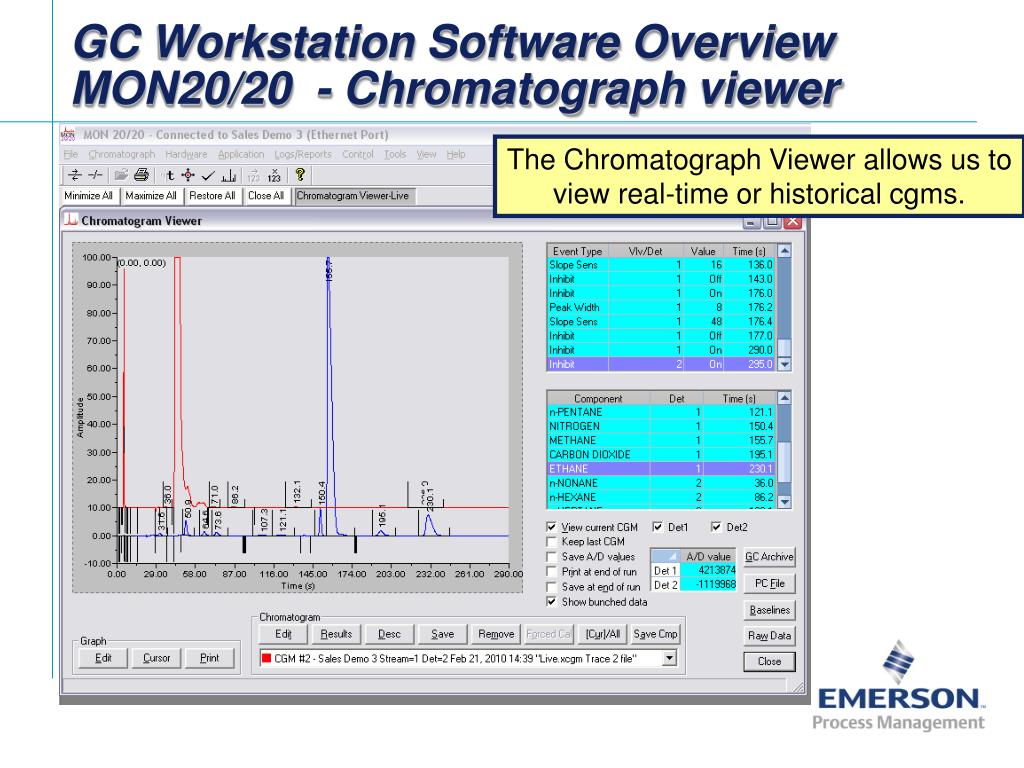Click the Desc button
This screenshot has height=768, width=1024.
coord(389,633)
